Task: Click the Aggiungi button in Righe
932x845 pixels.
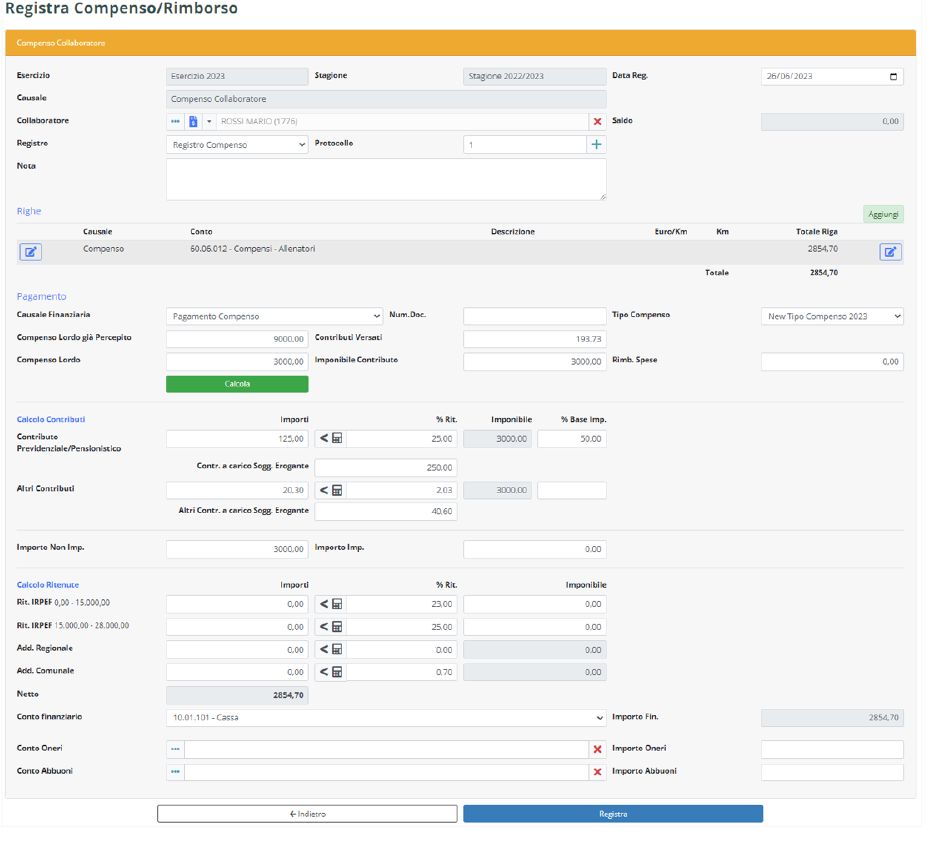Action: pyautogui.click(x=882, y=214)
